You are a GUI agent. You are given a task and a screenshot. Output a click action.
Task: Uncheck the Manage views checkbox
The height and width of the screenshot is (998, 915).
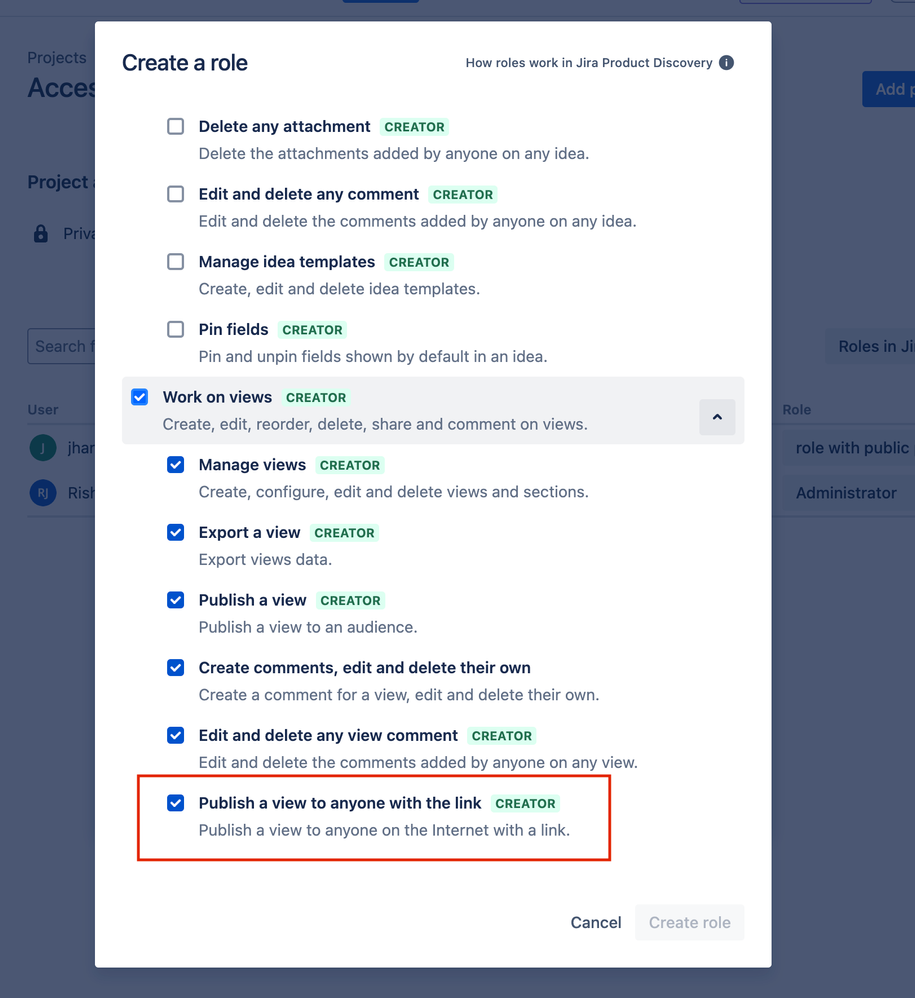(x=176, y=465)
